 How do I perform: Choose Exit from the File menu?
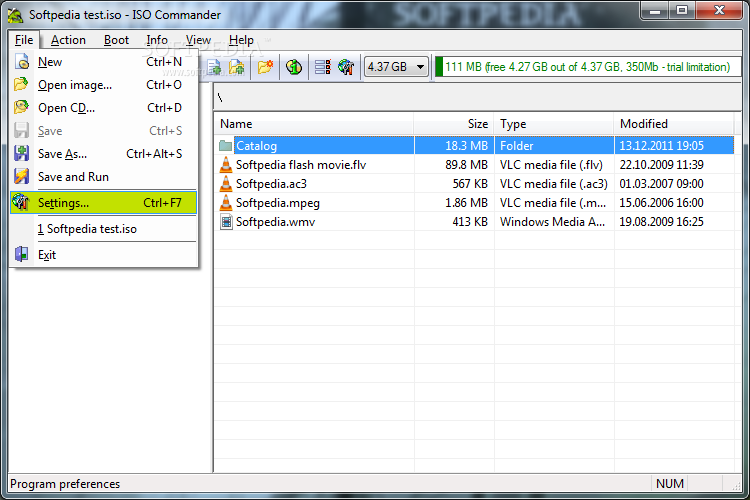point(103,255)
